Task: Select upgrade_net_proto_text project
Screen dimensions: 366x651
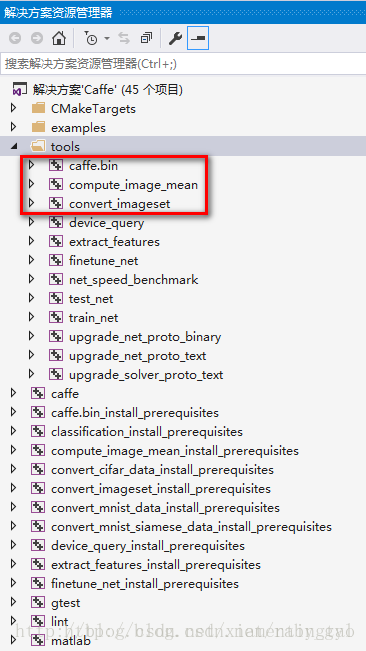Action: (x=137, y=356)
